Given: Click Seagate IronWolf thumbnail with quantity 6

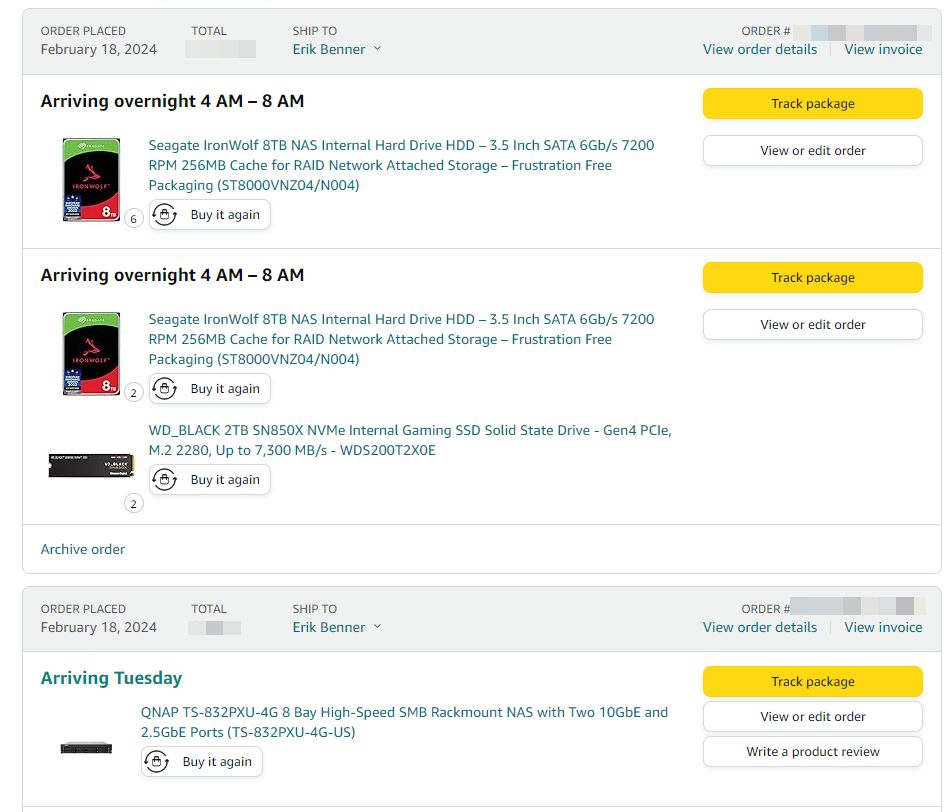Looking at the screenshot, I should [x=92, y=180].
